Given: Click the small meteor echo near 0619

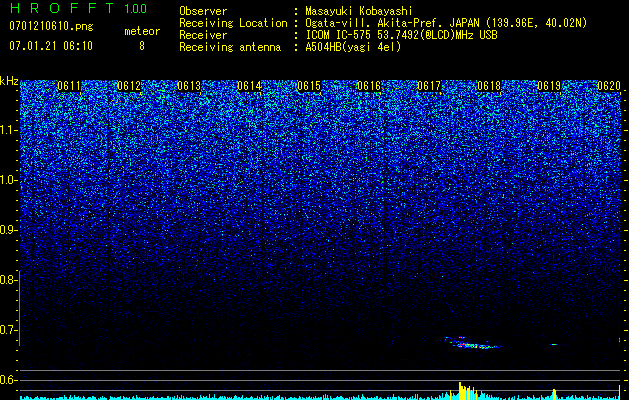Looking at the screenshot, I should click(554, 344).
